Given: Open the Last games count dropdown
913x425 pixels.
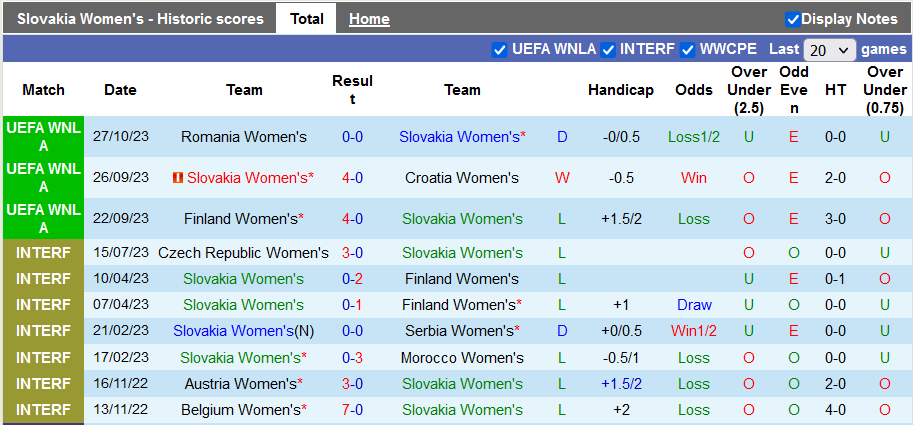Looking at the screenshot, I should click(830, 49).
